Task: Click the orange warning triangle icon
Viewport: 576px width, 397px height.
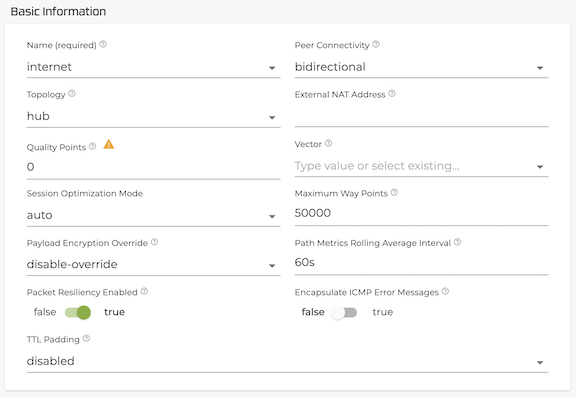Action: [x=109, y=144]
